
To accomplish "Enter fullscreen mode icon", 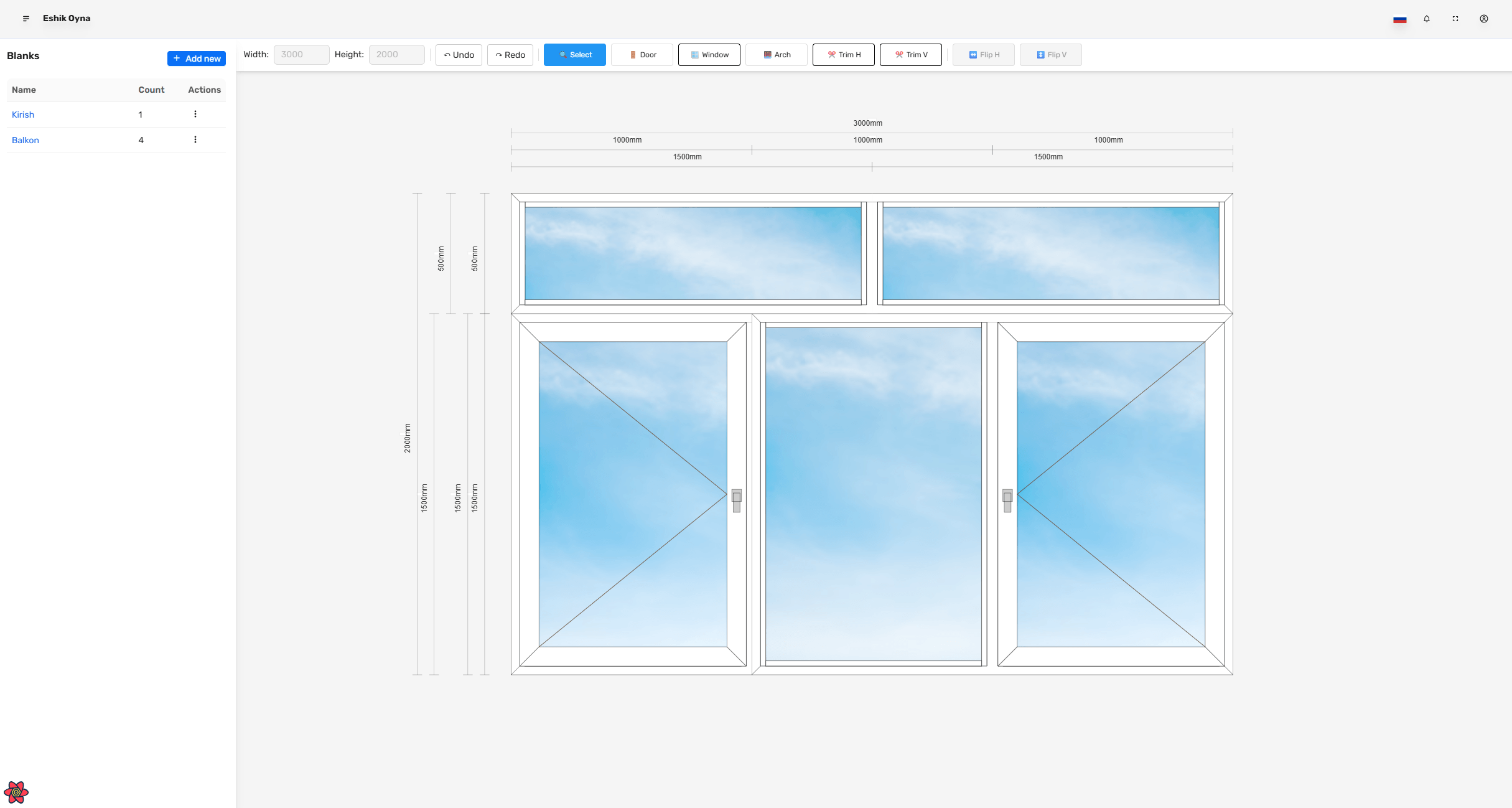I will [1455, 19].
